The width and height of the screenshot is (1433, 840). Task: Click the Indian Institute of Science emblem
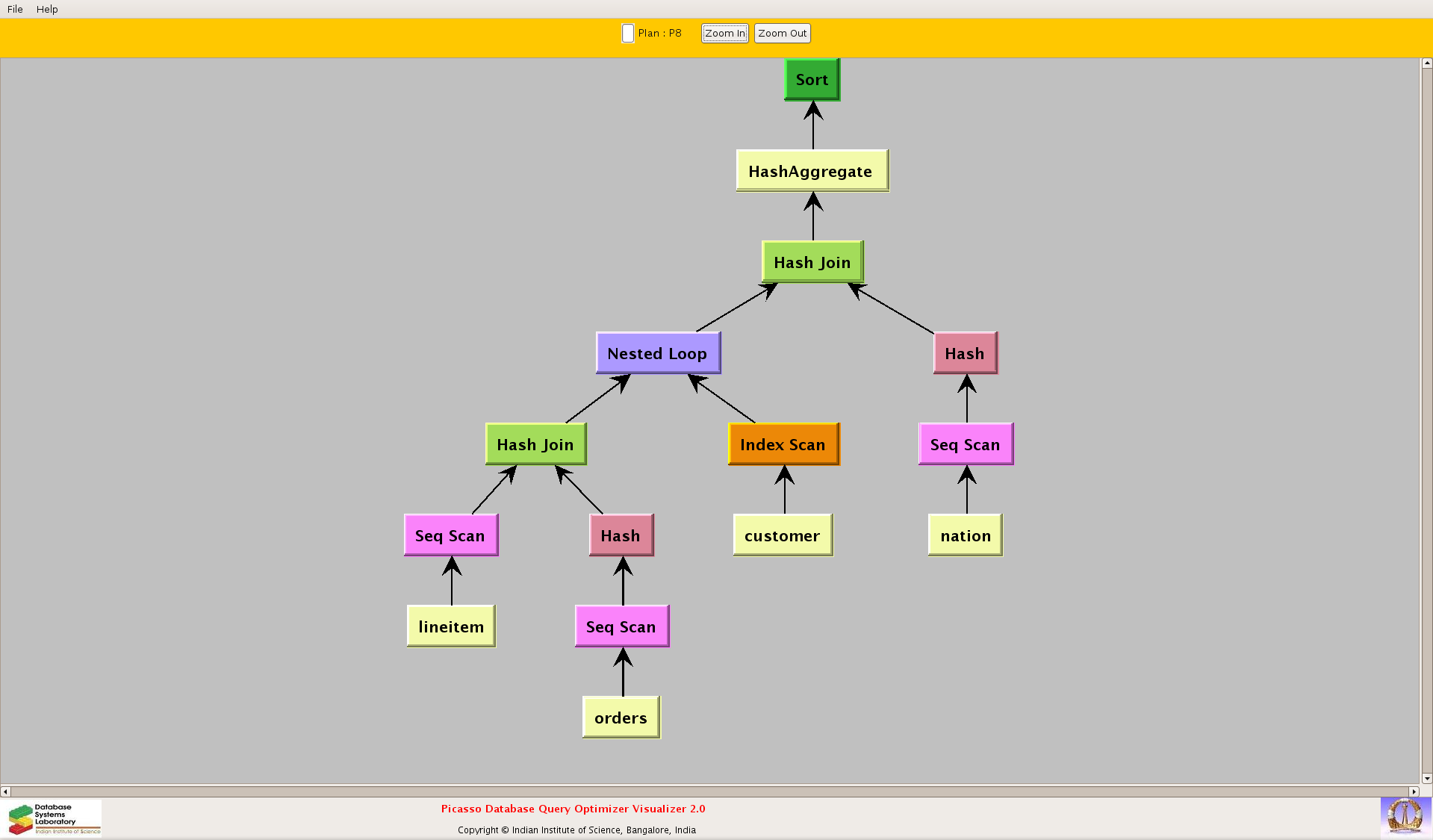click(1405, 816)
